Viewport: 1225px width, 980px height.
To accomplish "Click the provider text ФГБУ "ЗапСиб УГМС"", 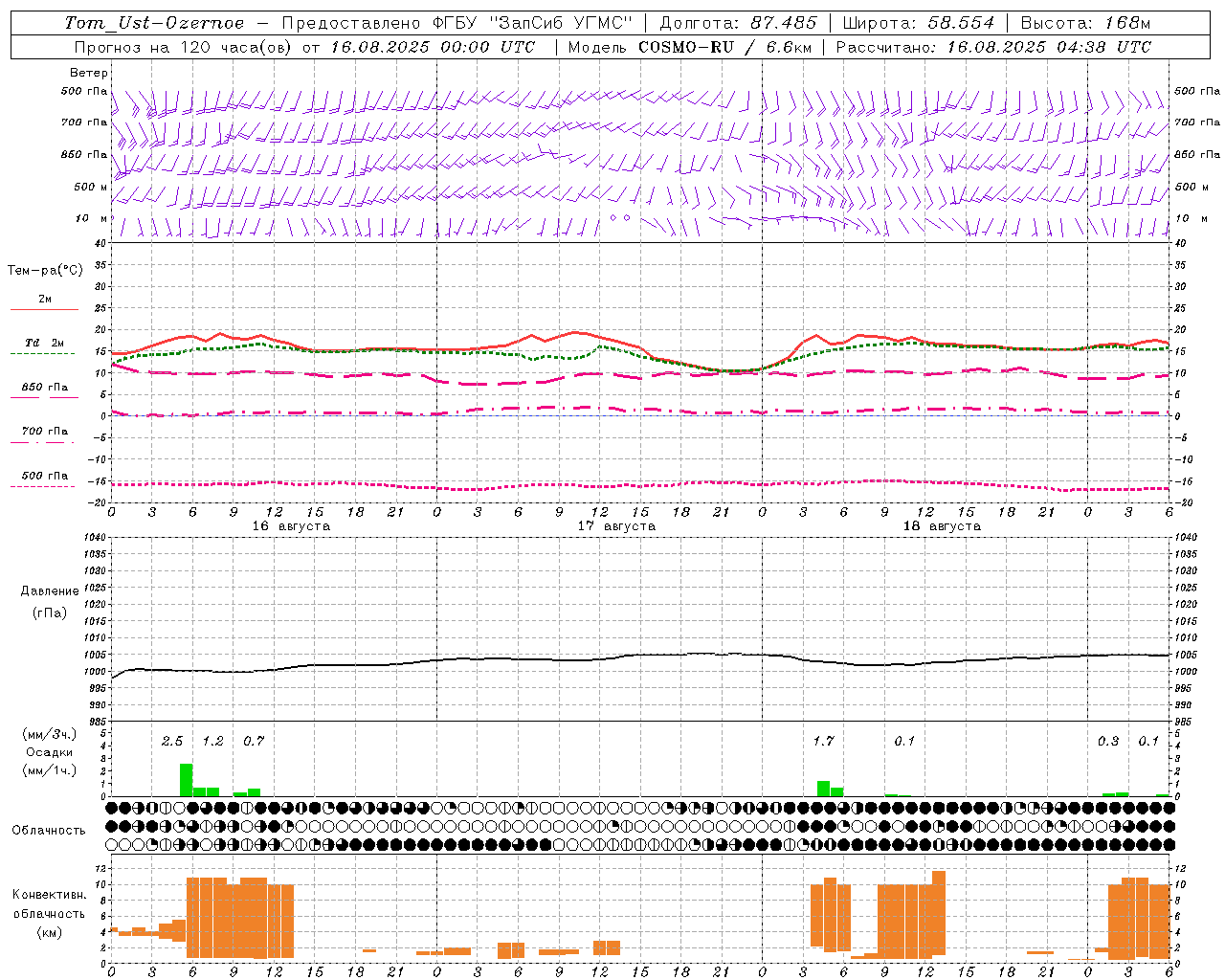I will (535, 23).
